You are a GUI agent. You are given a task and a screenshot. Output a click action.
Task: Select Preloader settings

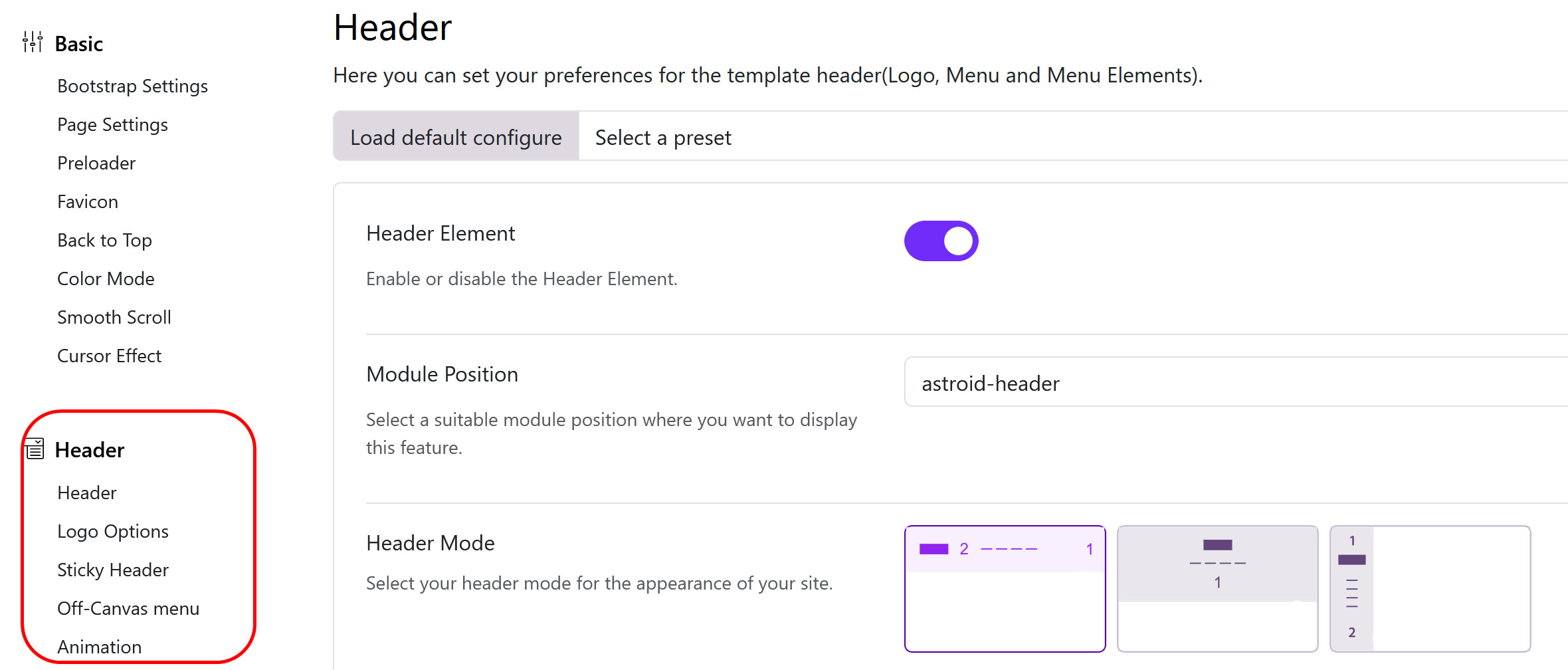click(x=96, y=163)
